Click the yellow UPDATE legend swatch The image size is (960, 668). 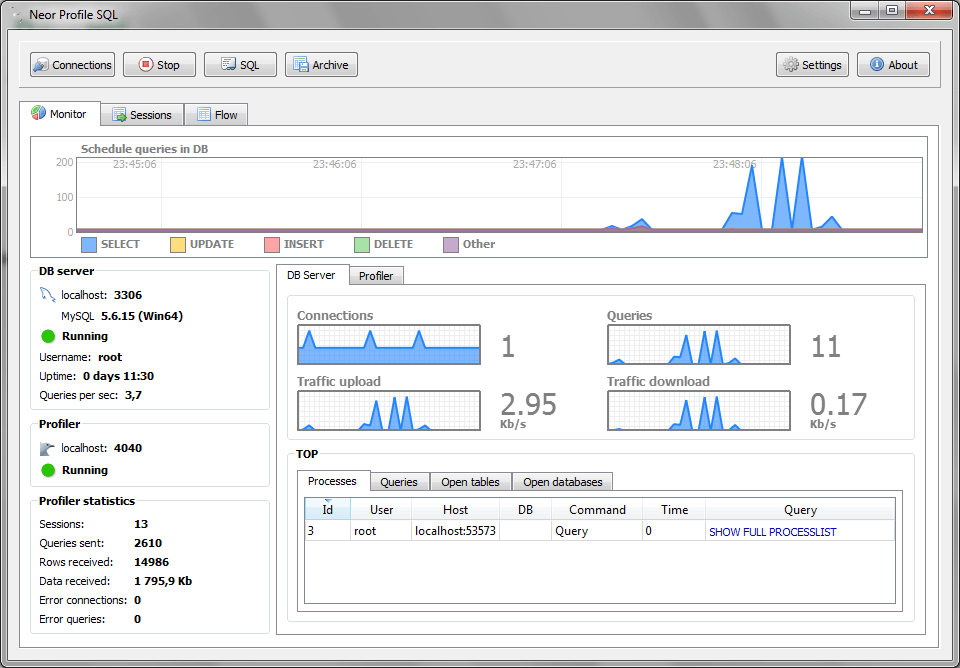[x=178, y=244]
